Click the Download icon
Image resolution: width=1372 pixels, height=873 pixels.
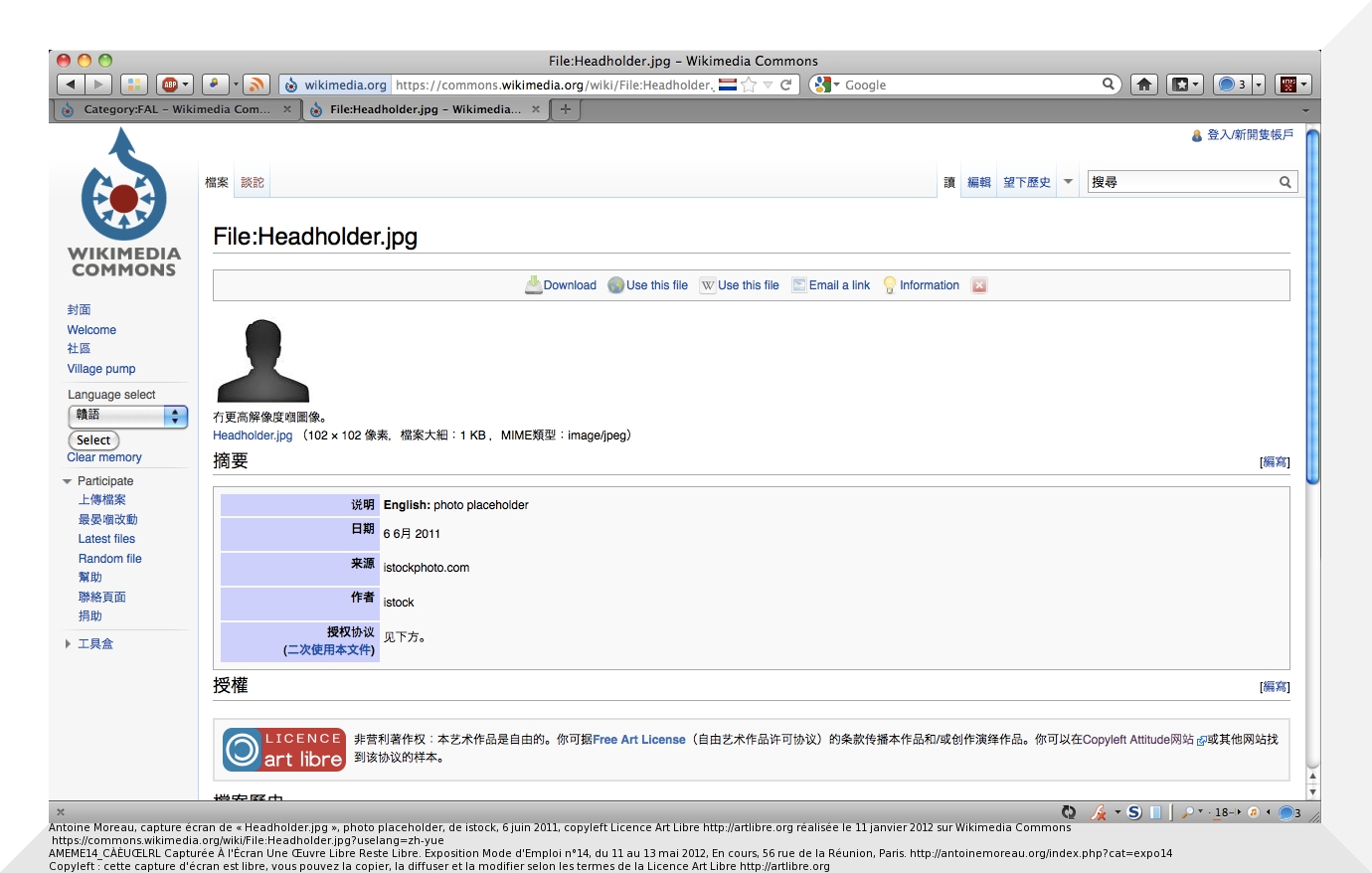point(533,284)
